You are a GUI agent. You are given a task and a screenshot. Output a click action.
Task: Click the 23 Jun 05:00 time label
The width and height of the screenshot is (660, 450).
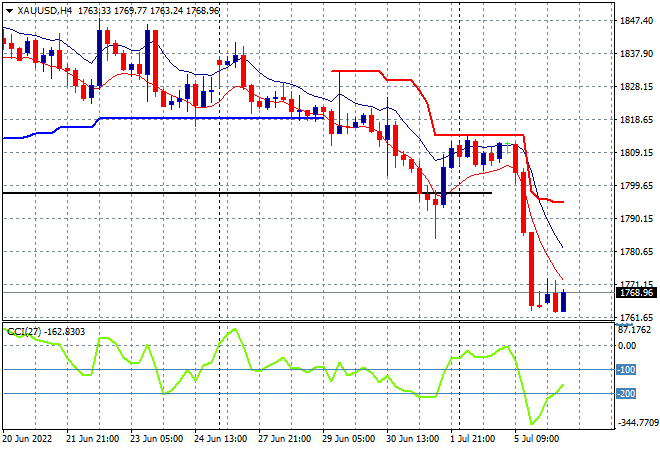pyautogui.click(x=157, y=439)
